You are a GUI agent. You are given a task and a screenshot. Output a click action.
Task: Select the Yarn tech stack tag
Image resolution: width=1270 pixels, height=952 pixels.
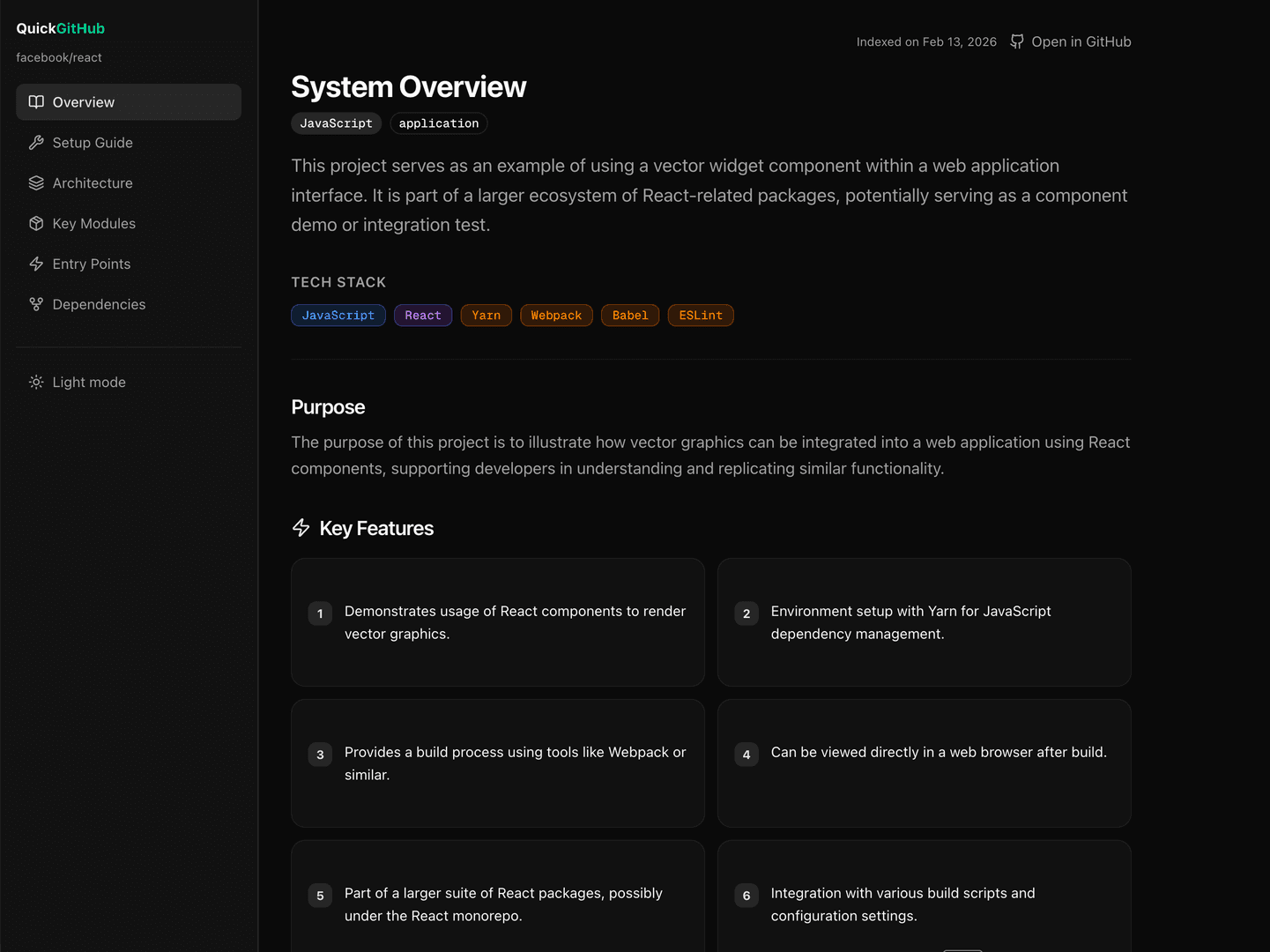[486, 315]
